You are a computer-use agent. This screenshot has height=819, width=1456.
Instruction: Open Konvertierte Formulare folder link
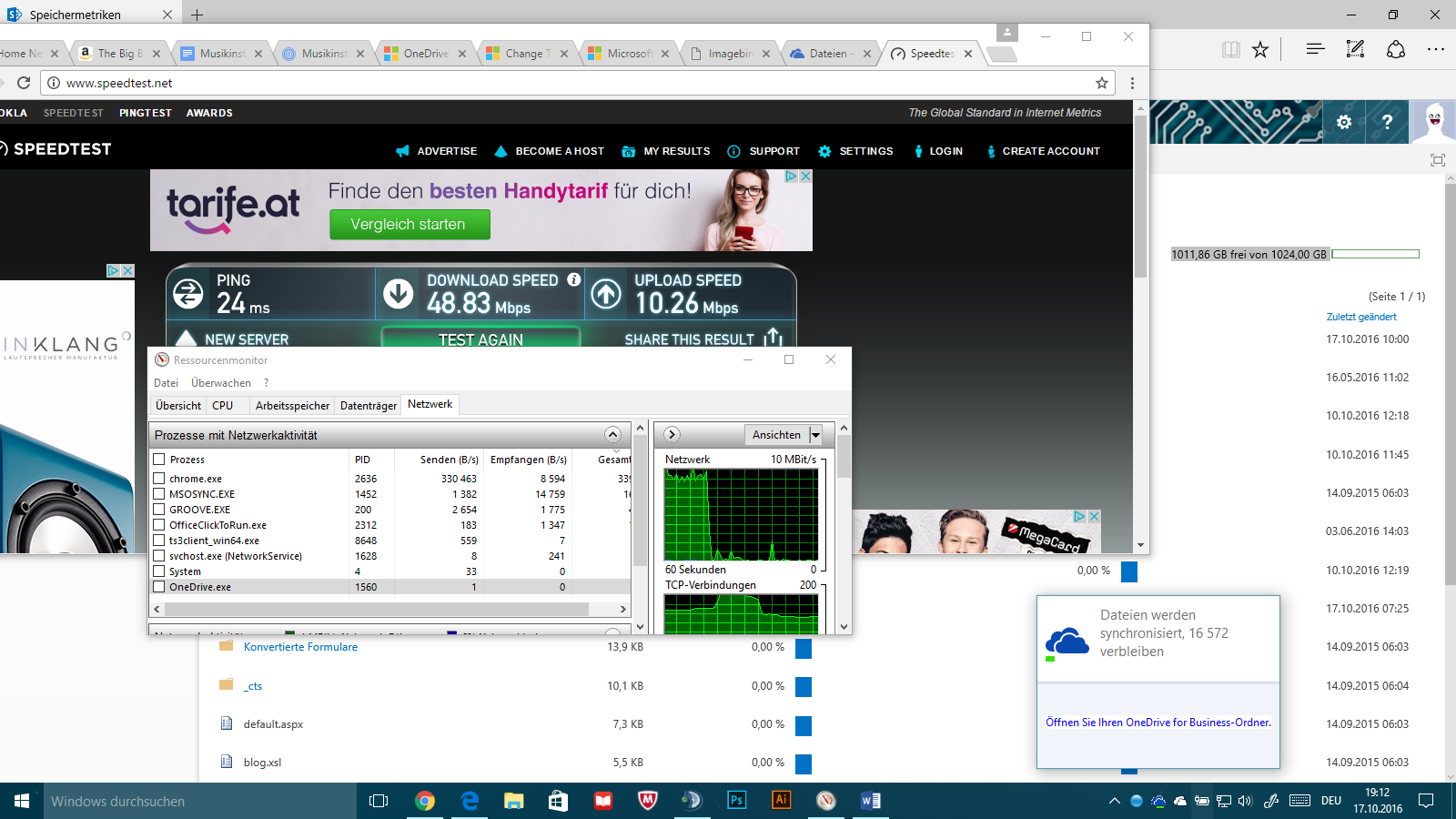[x=300, y=647]
